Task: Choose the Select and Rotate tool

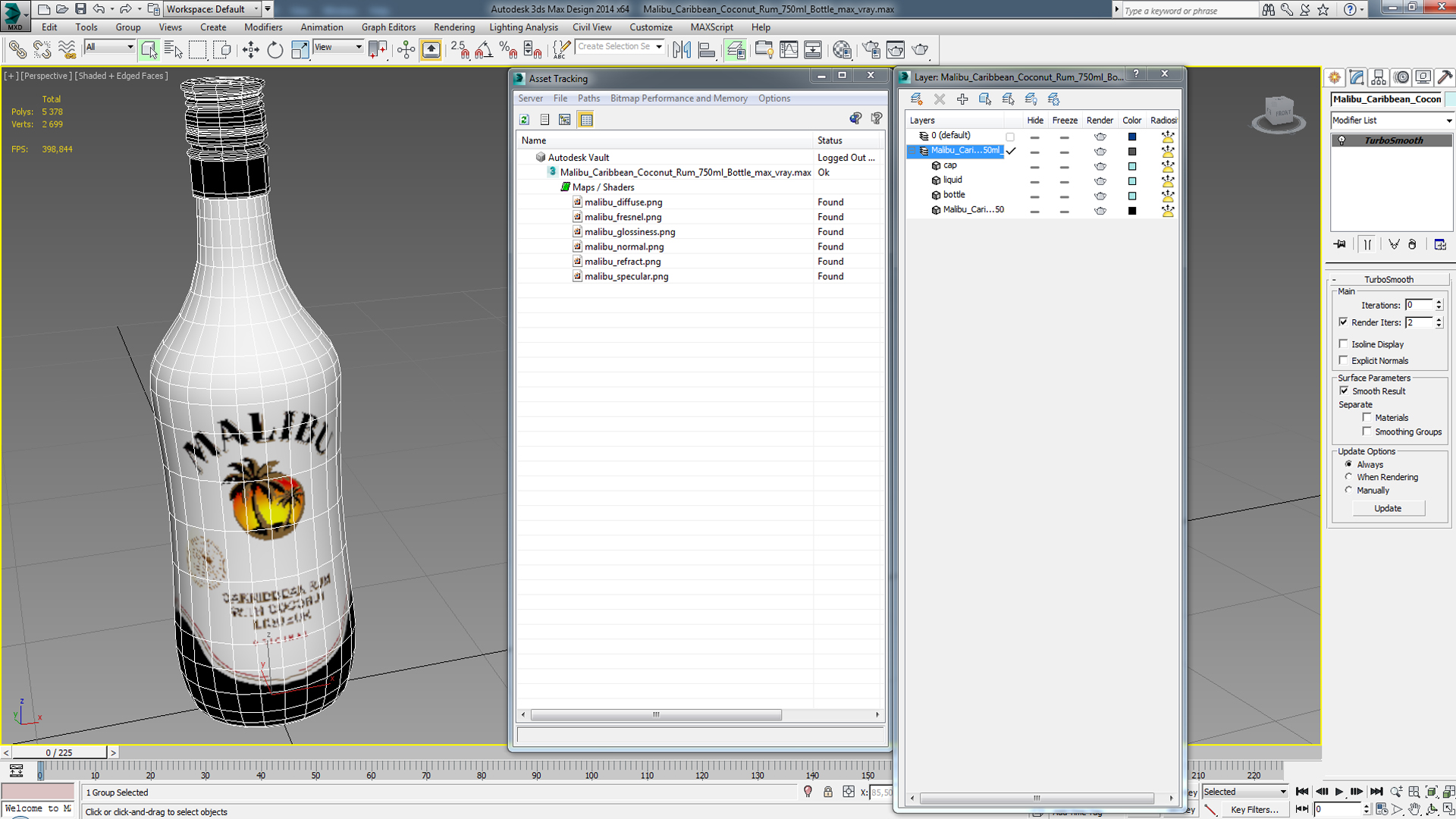Action: (275, 50)
